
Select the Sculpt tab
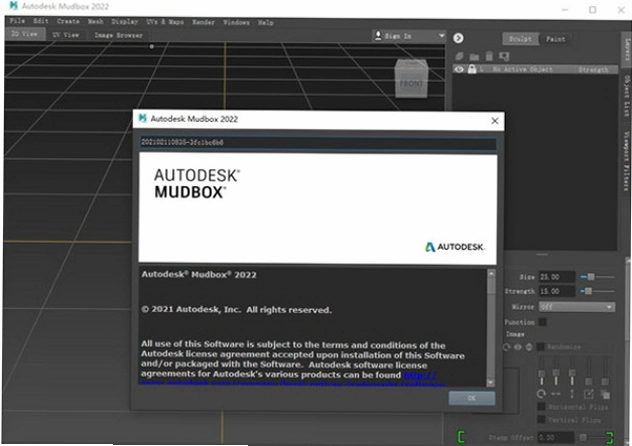pos(520,39)
